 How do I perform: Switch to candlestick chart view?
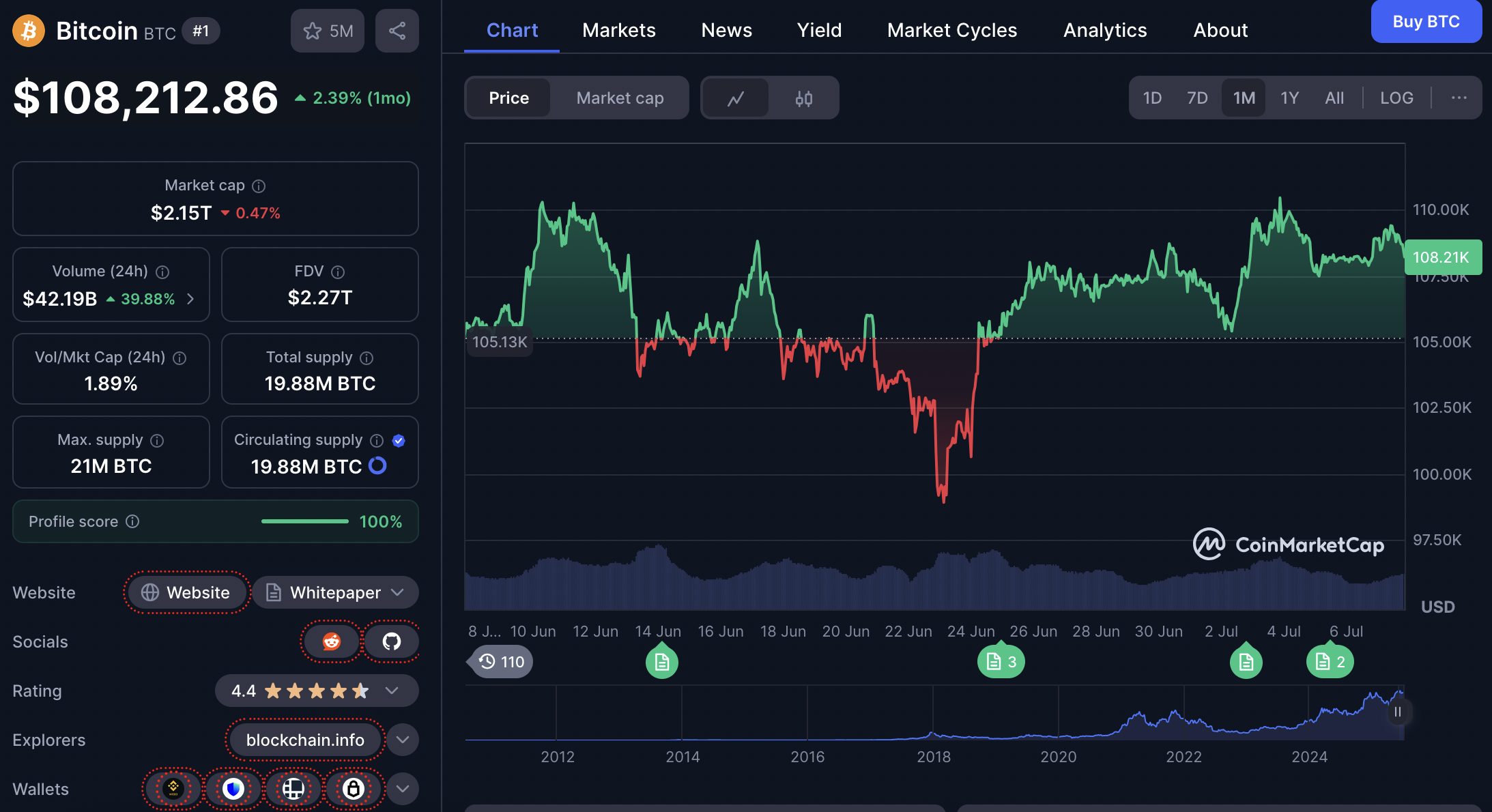804,98
